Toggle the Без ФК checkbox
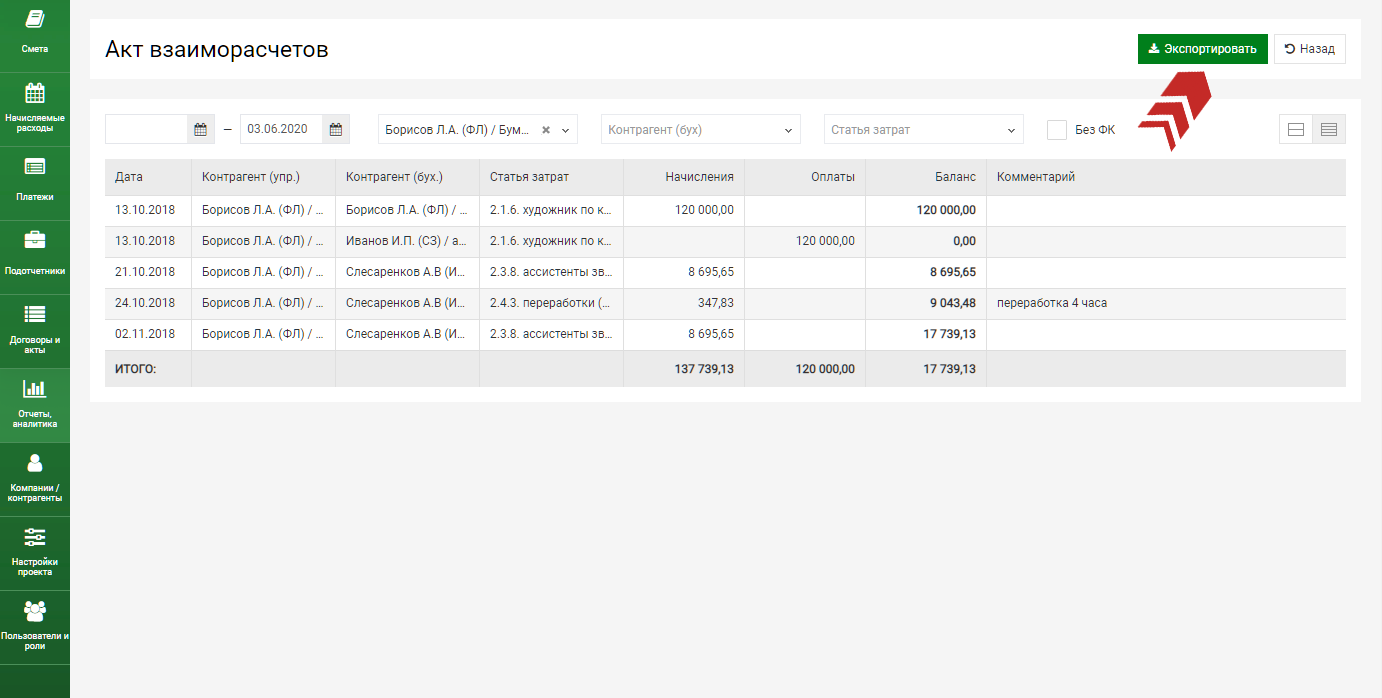1382x698 pixels. coord(1057,129)
